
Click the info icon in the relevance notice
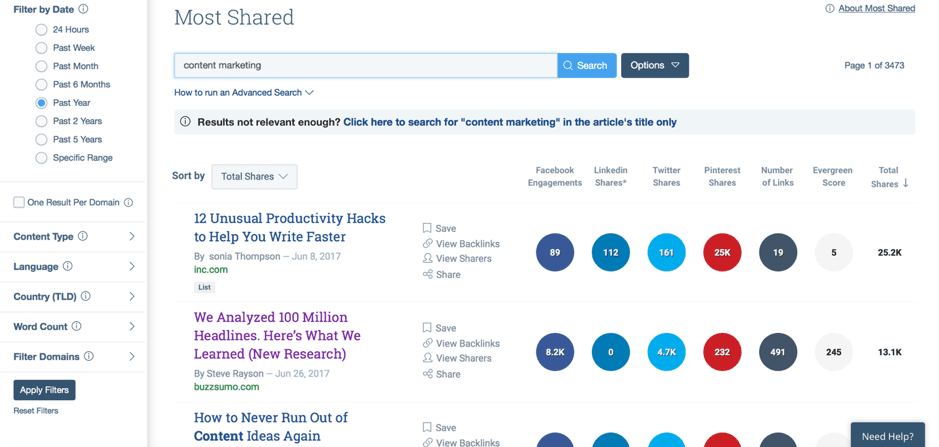coord(185,122)
